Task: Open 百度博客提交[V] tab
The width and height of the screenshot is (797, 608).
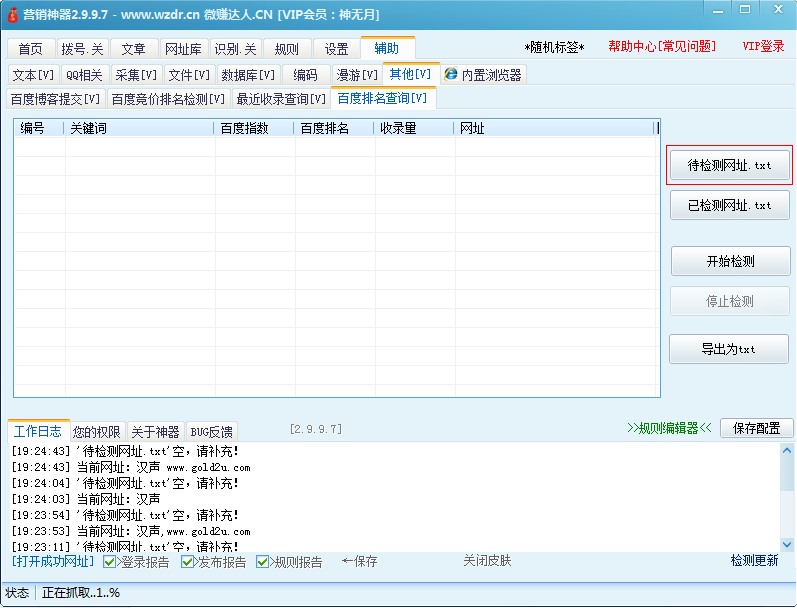Action: 55,99
